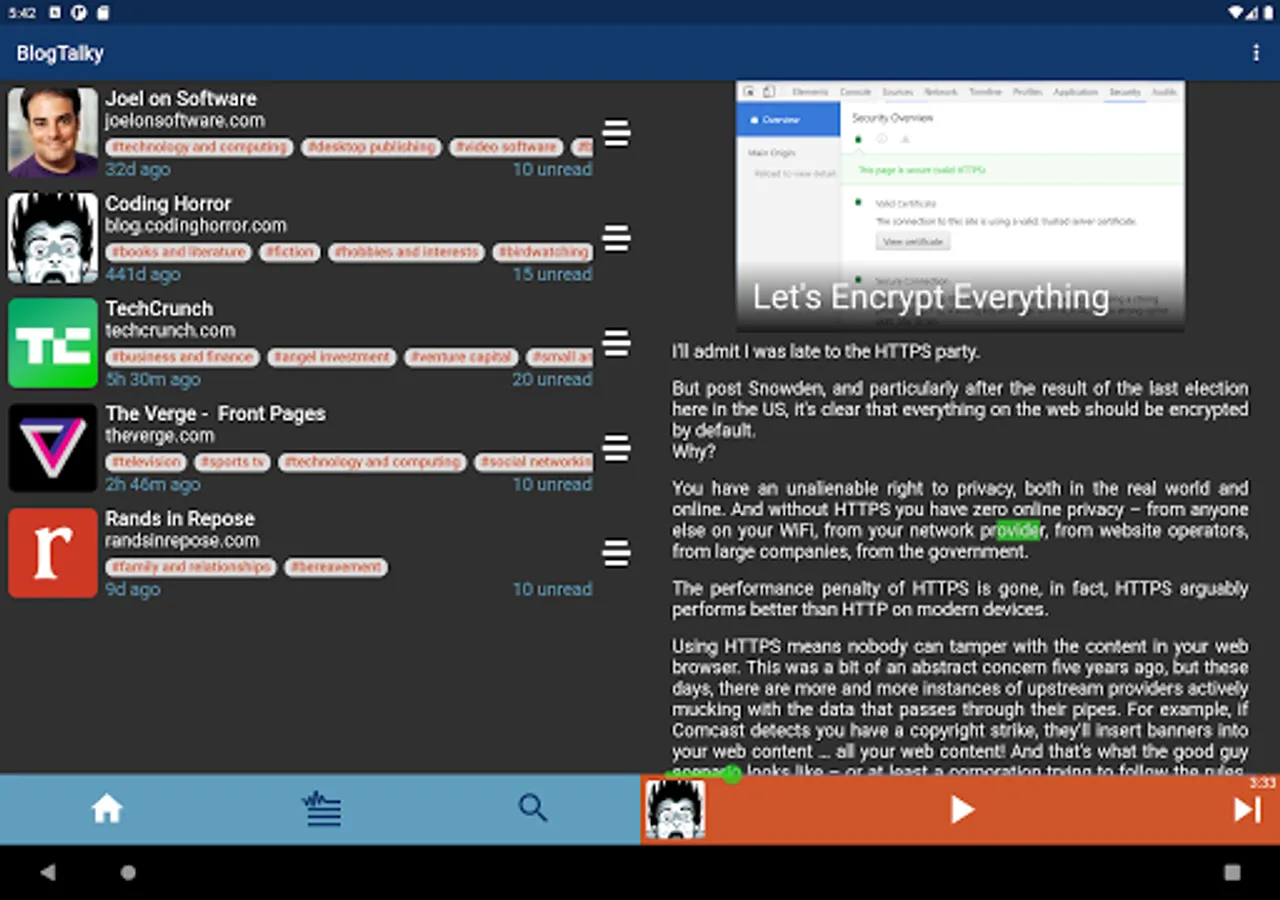Skip to the next article

(1247, 809)
